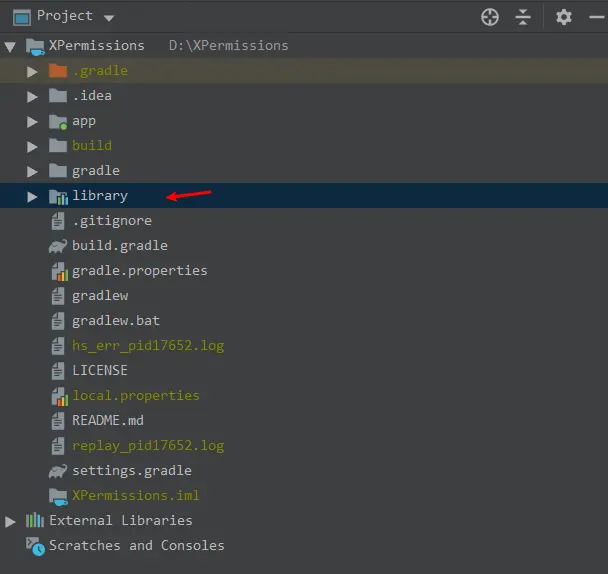608x574 pixels.
Task: Click the library module icon
Action: point(59,197)
